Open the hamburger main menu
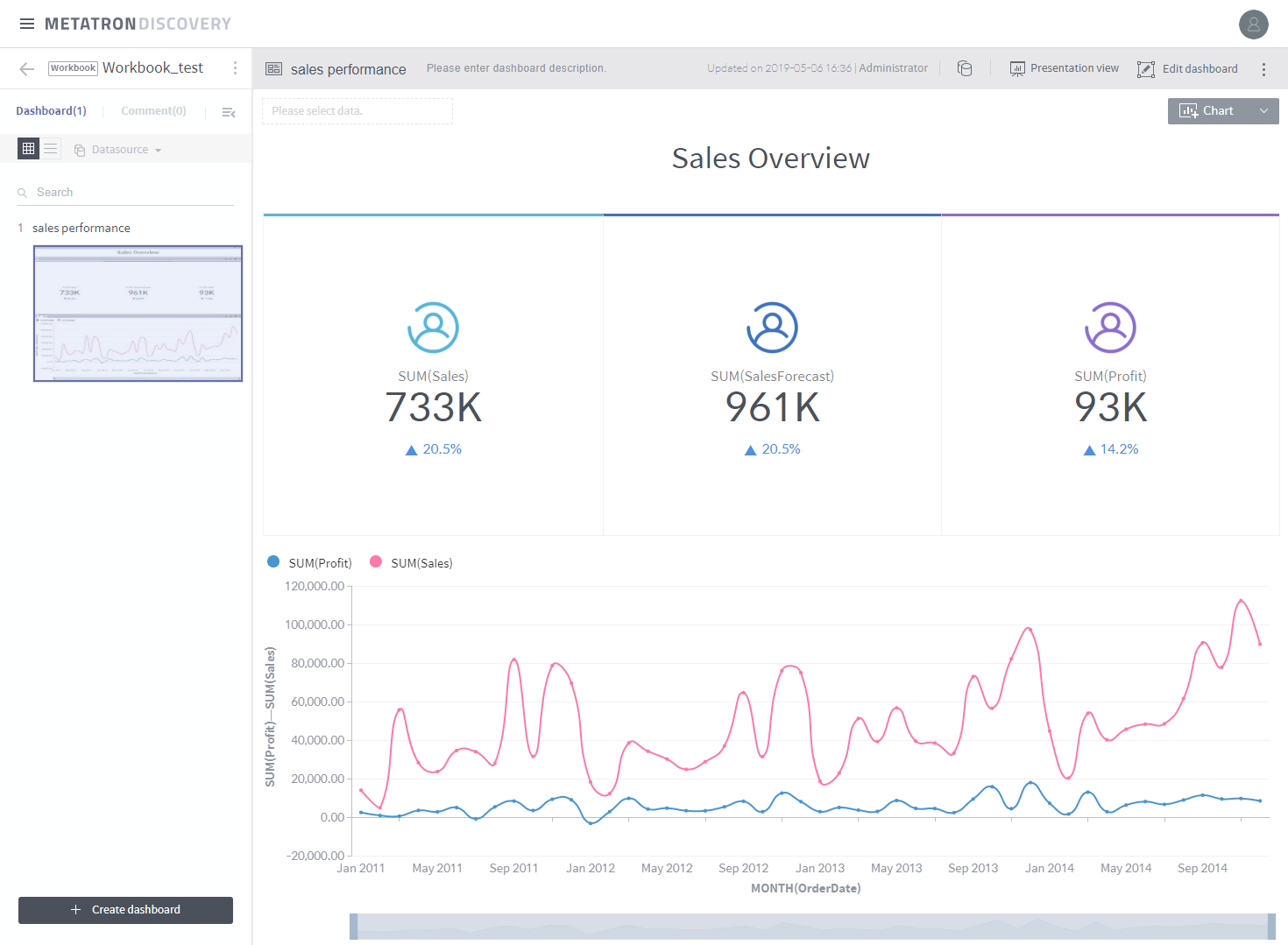 pyautogui.click(x=27, y=24)
